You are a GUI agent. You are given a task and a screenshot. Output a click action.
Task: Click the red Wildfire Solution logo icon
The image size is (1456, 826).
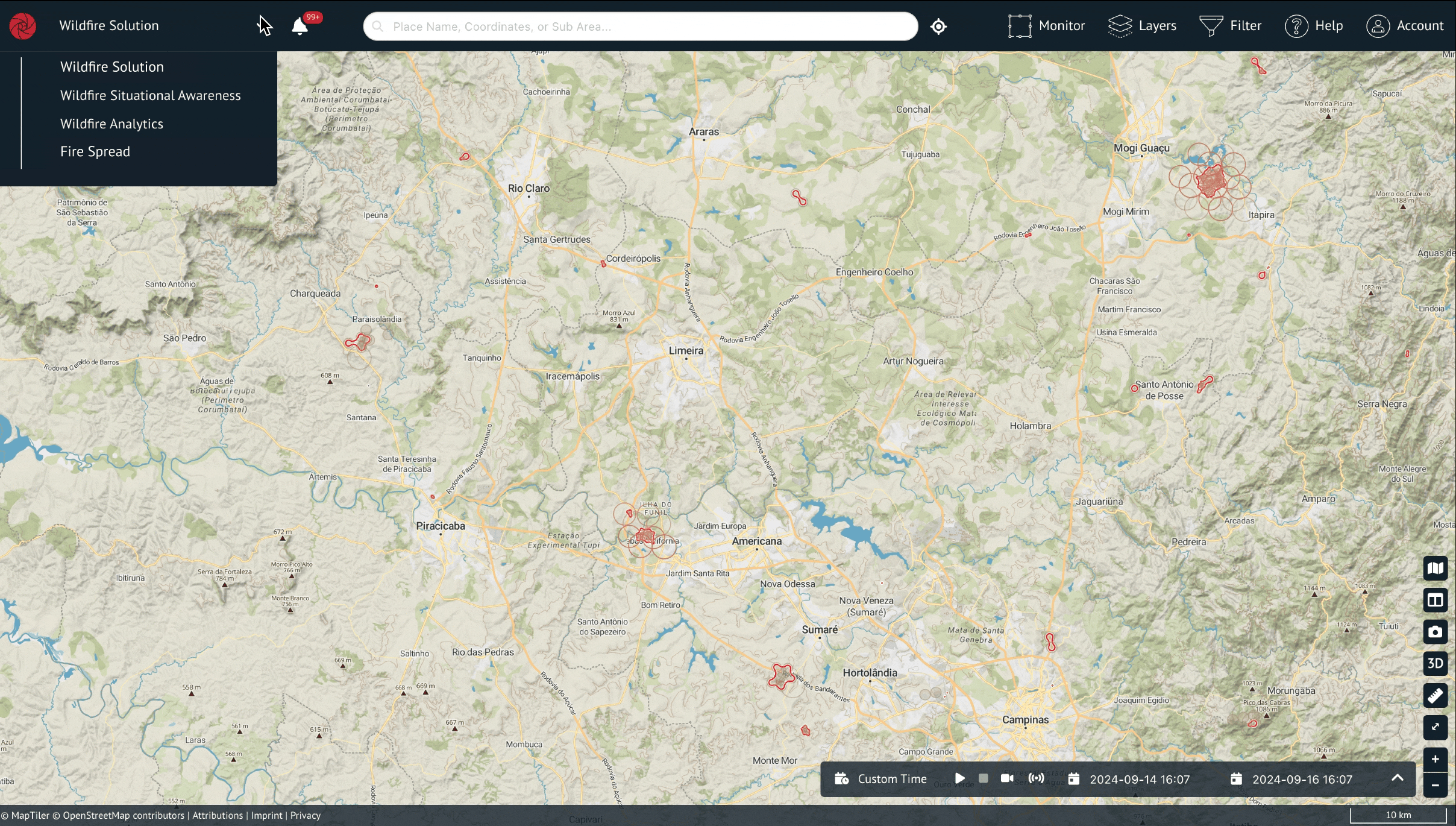click(23, 26)
